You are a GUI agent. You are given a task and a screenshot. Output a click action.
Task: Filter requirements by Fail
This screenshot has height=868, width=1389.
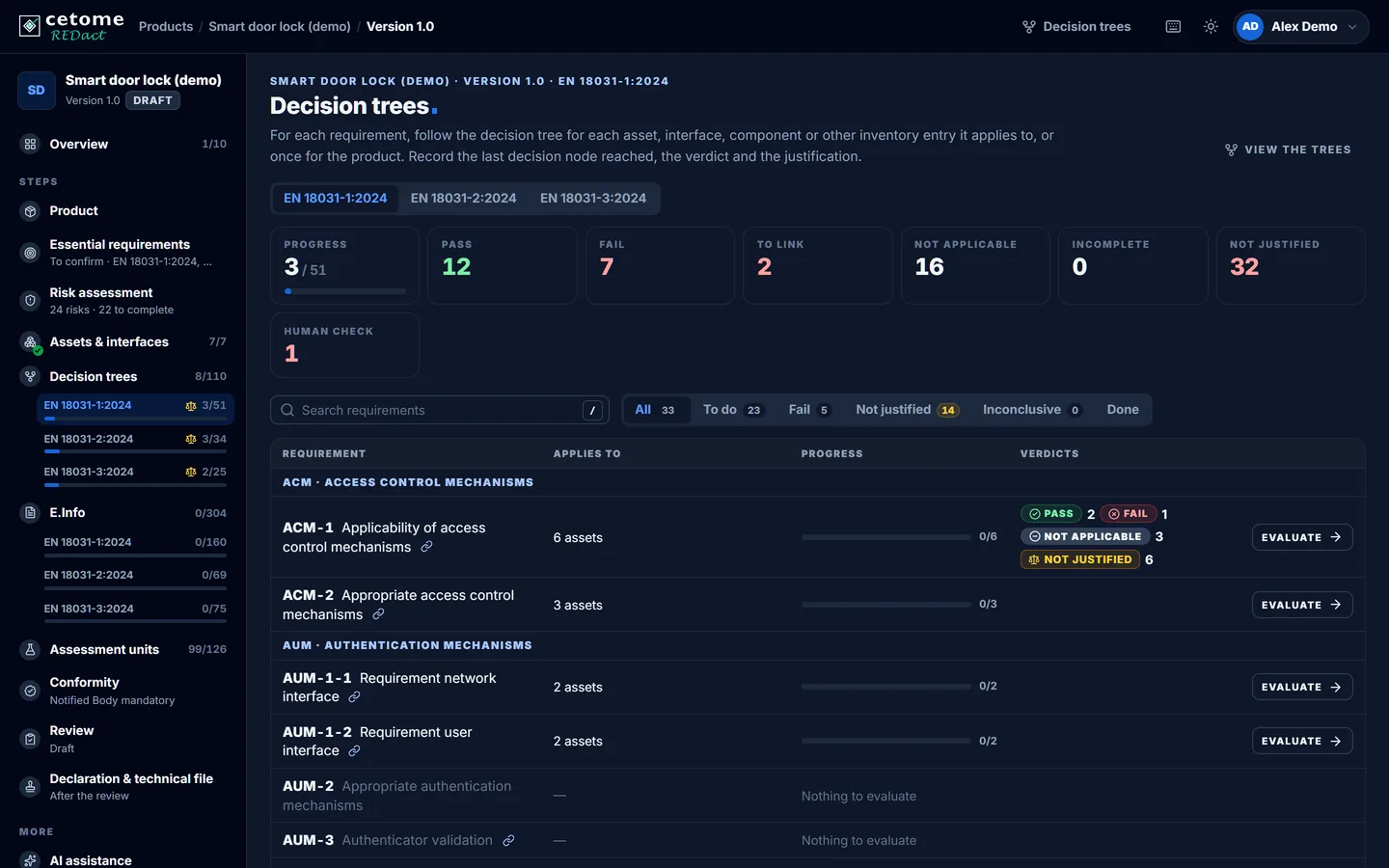click(x=808, y=410)
